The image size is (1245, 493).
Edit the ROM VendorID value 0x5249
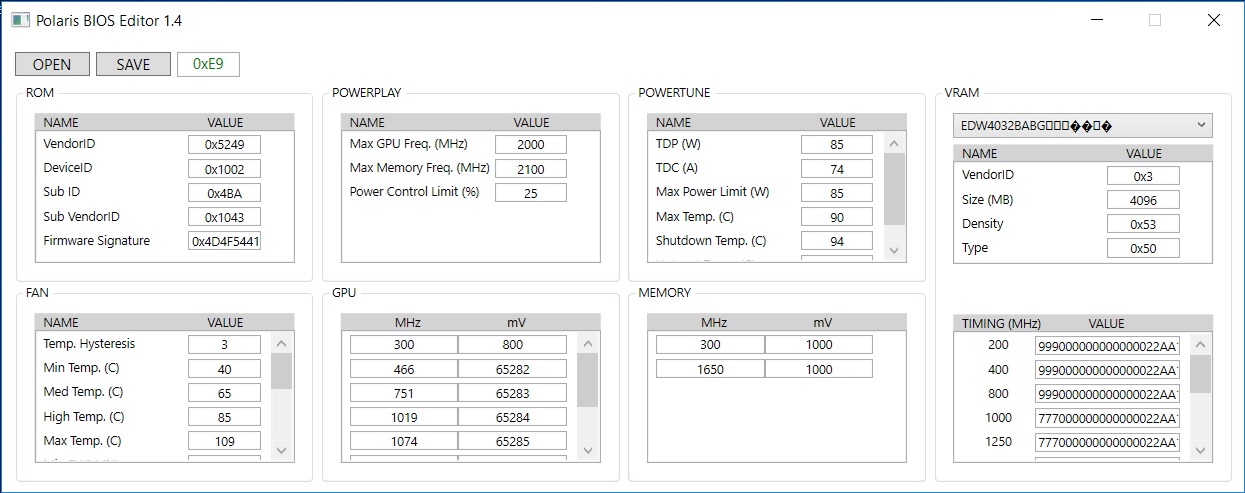[x=224, y=144]
